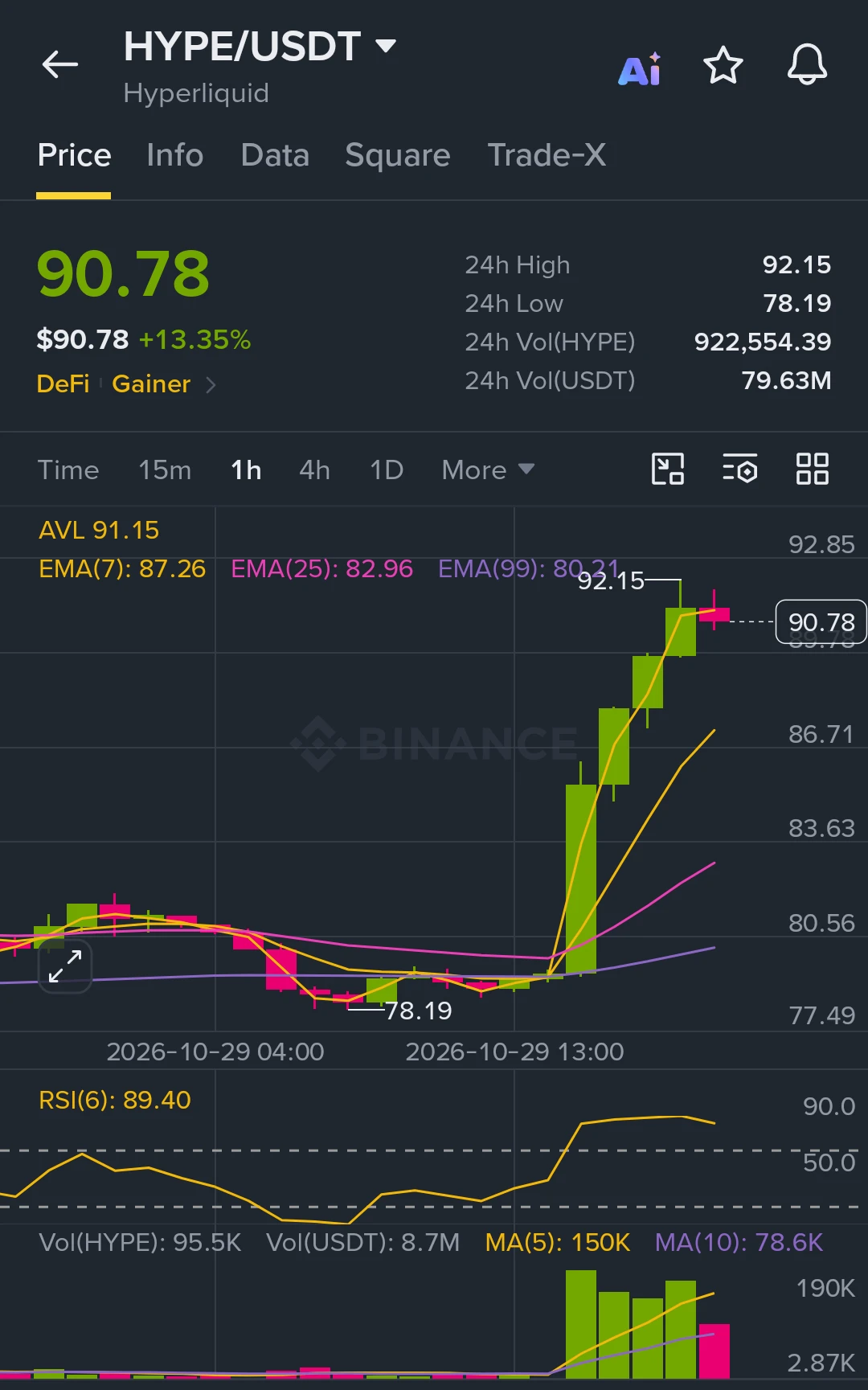This screenshot has height=1390, width=868.
Task: Open chart drawing tools icon
Action: point(667,469)
